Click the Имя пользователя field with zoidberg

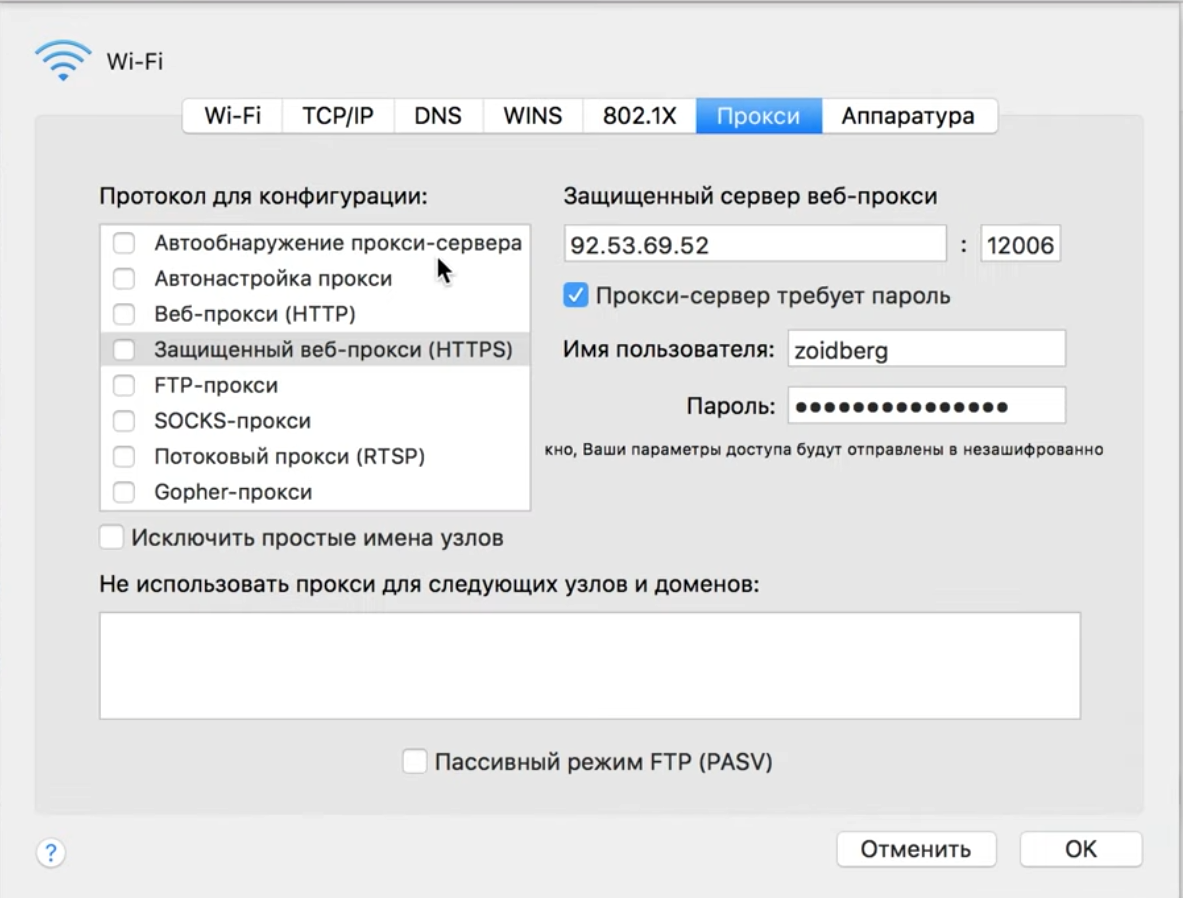tap(926, 348)
